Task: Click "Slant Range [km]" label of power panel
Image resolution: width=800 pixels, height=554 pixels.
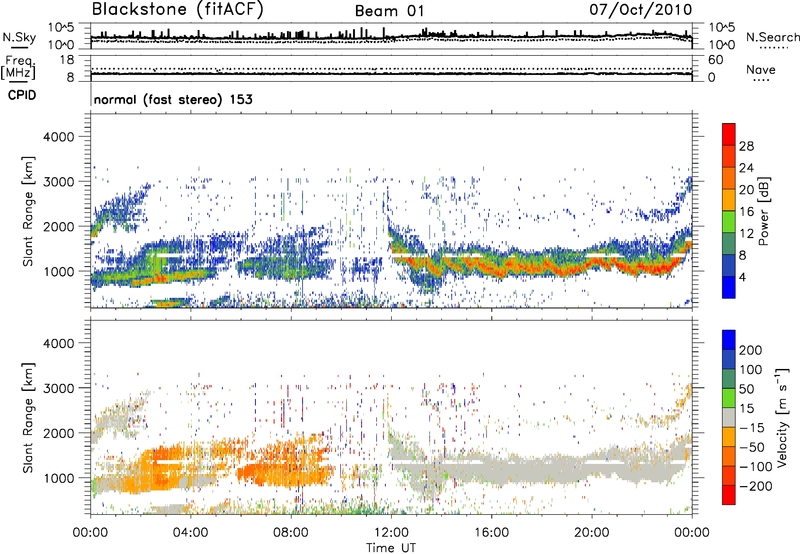Action: click(x=28, y=211)
